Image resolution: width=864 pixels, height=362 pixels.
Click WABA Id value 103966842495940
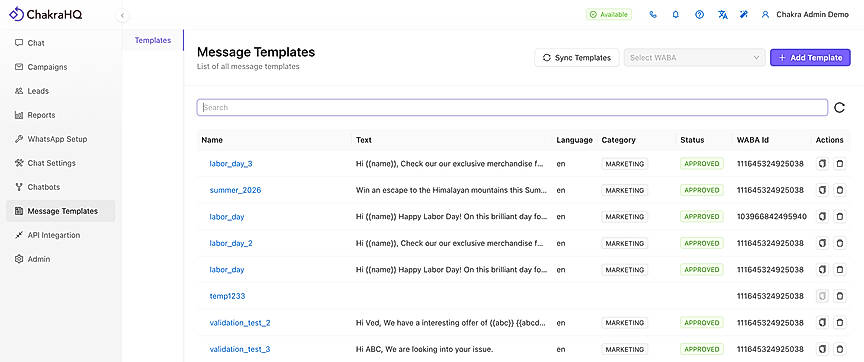pos(771,217)
